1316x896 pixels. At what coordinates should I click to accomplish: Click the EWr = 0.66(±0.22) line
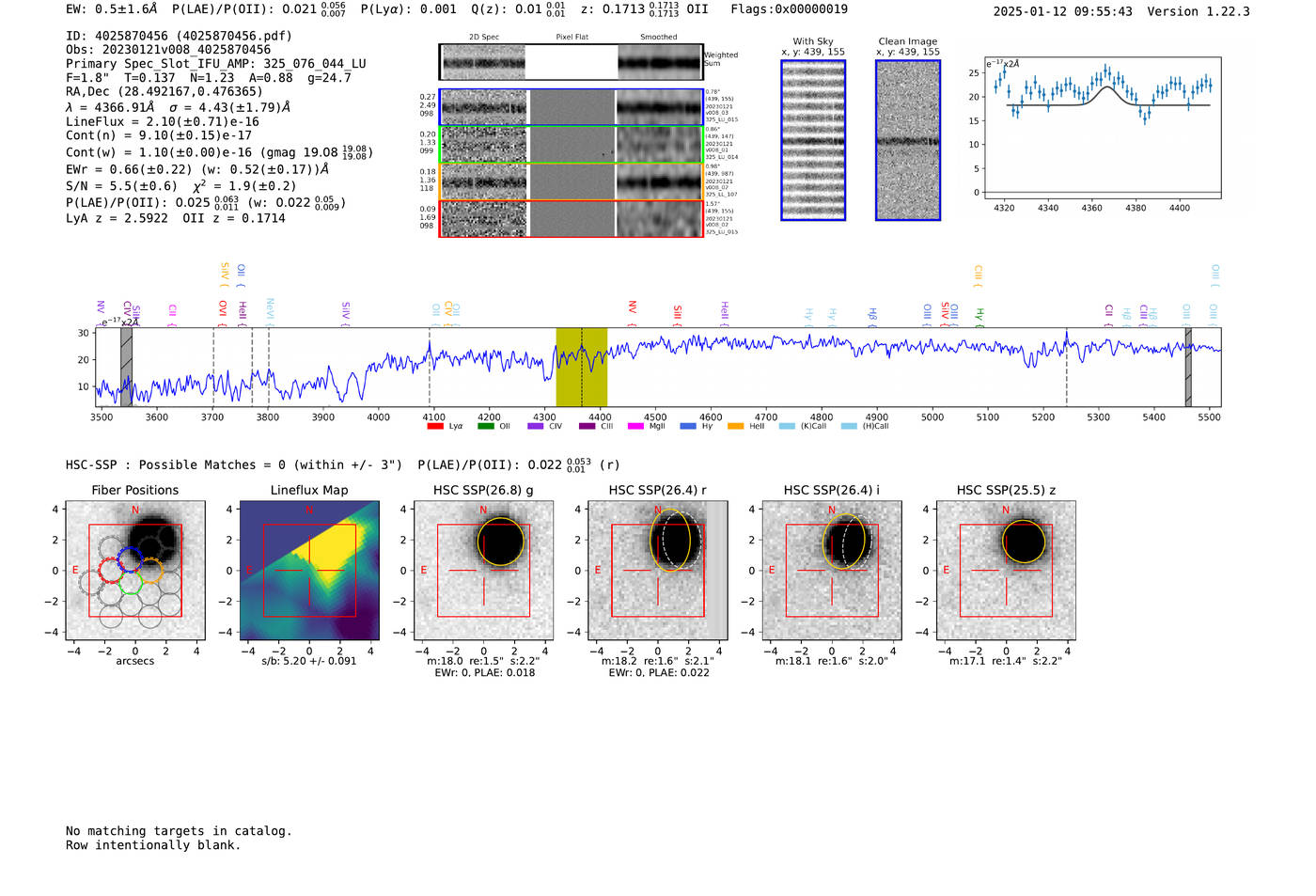pos(197,169)
